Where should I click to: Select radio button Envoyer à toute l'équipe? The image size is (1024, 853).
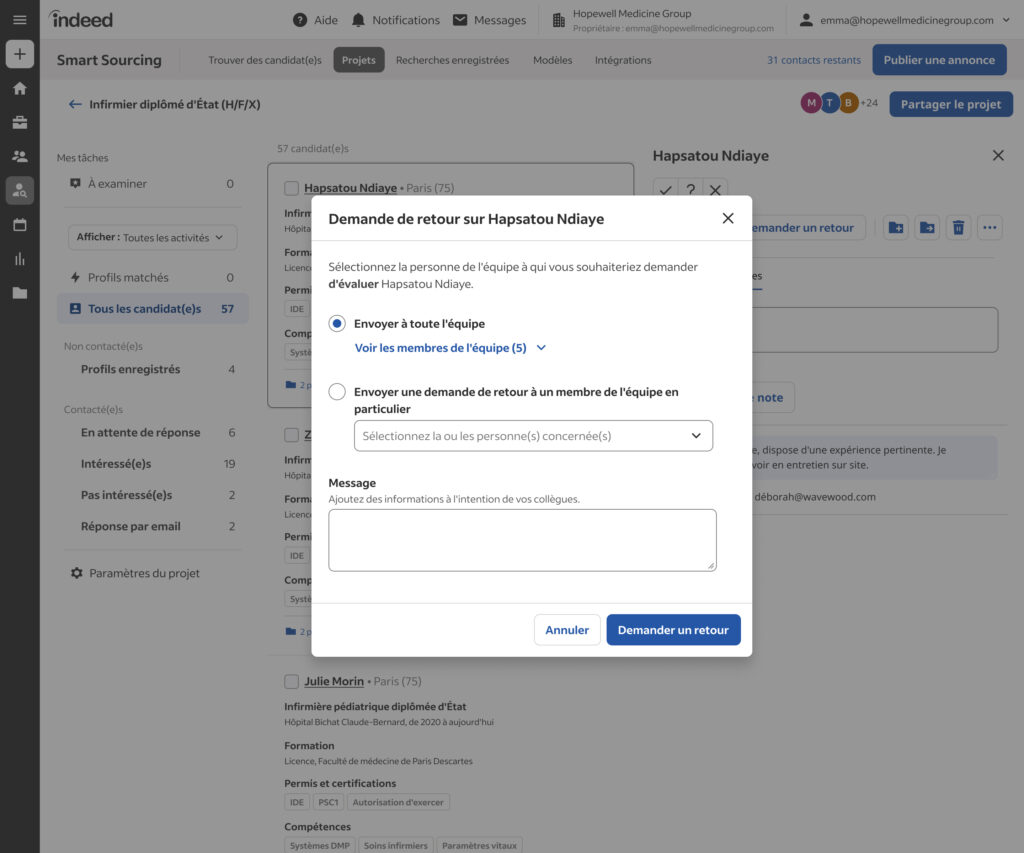coord(336,323)
